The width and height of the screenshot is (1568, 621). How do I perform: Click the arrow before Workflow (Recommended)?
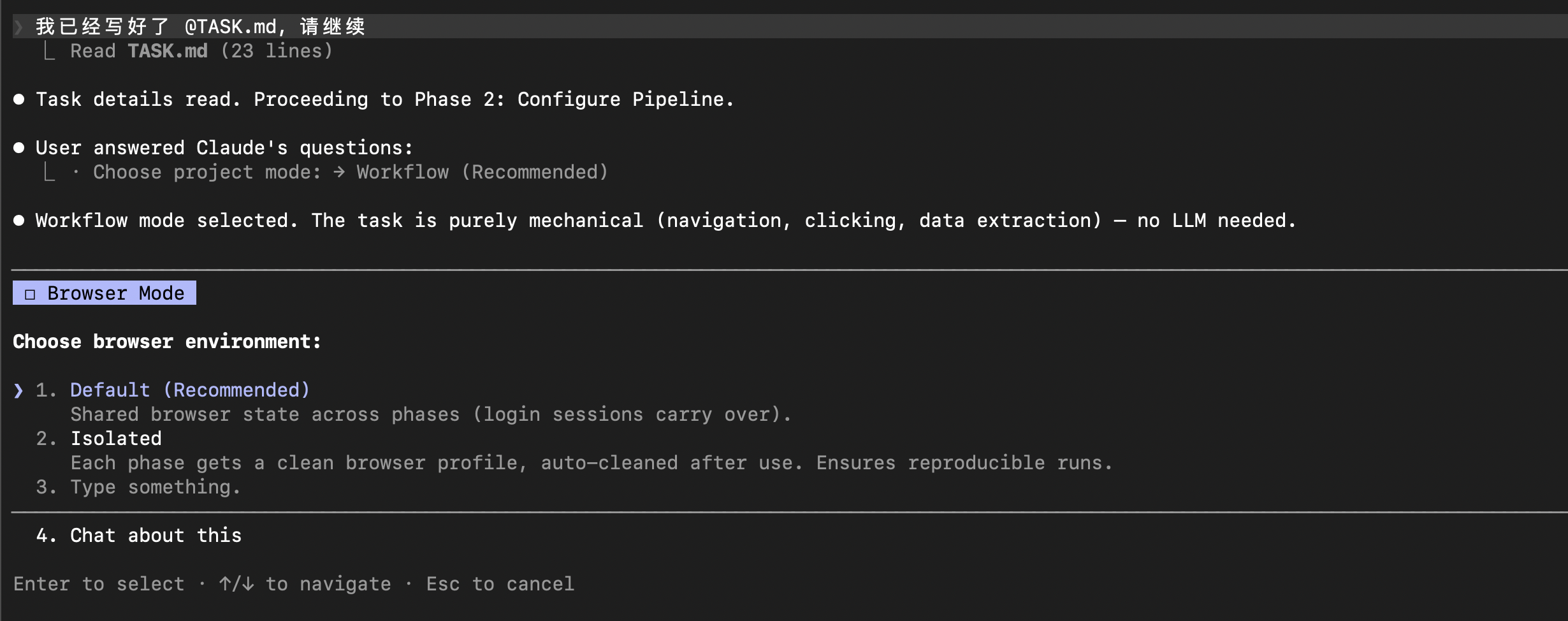click(x=338, y=172)
